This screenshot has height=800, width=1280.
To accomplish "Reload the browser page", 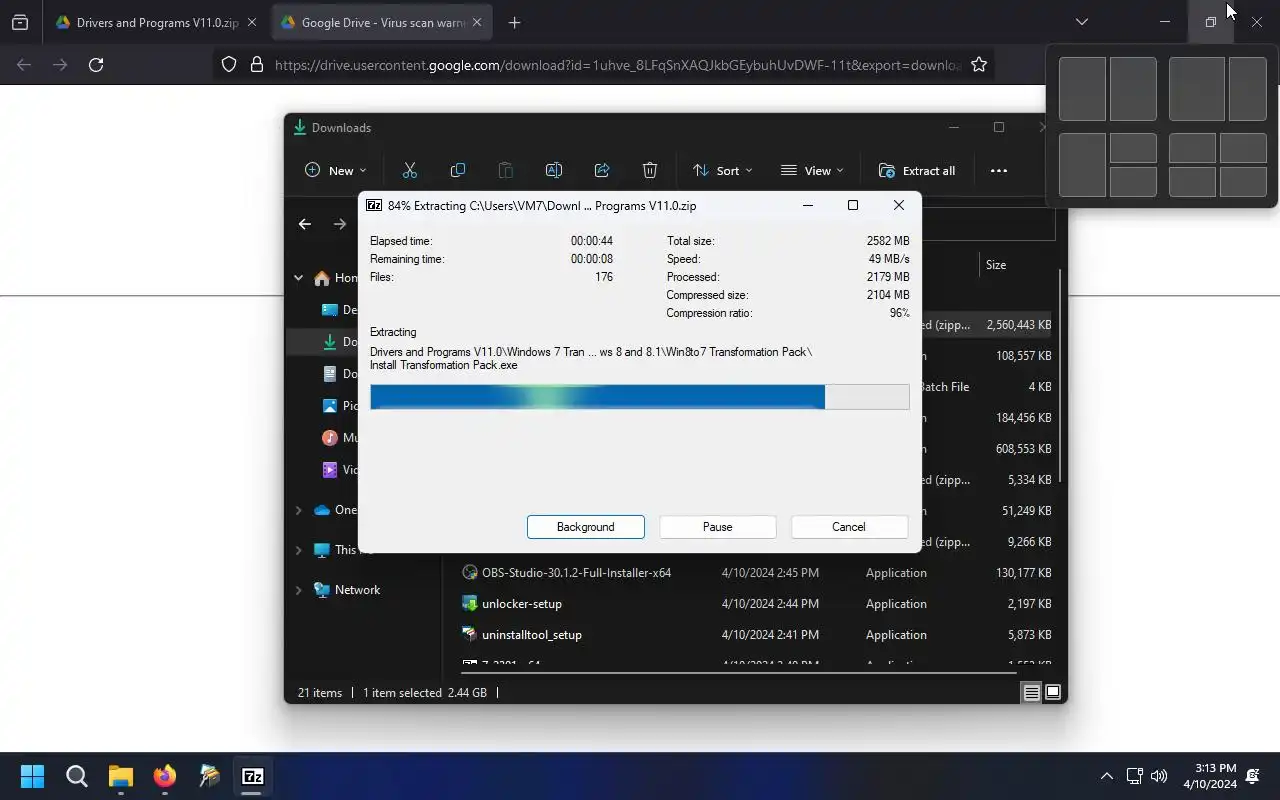I will (x=96, y=64).
